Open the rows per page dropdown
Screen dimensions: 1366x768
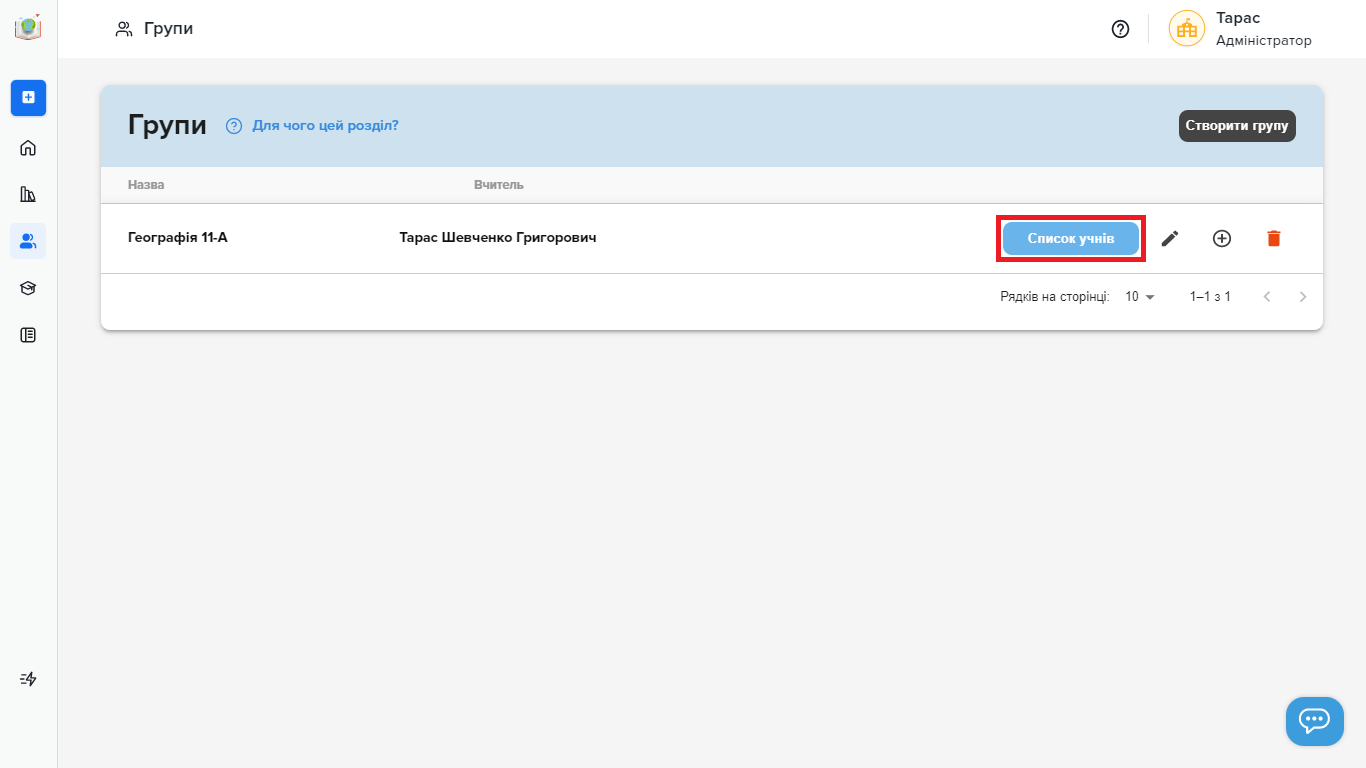(1140, 297)
